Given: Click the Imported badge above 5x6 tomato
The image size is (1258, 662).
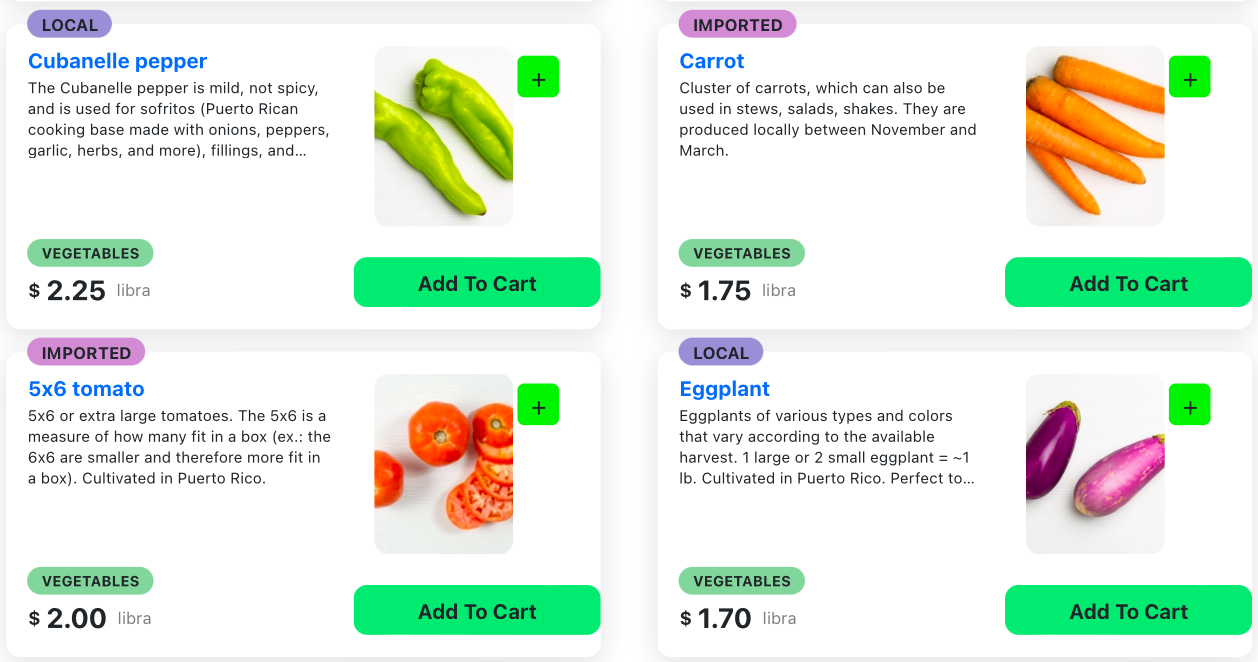Looking at the screenshot, I should 86,353.
